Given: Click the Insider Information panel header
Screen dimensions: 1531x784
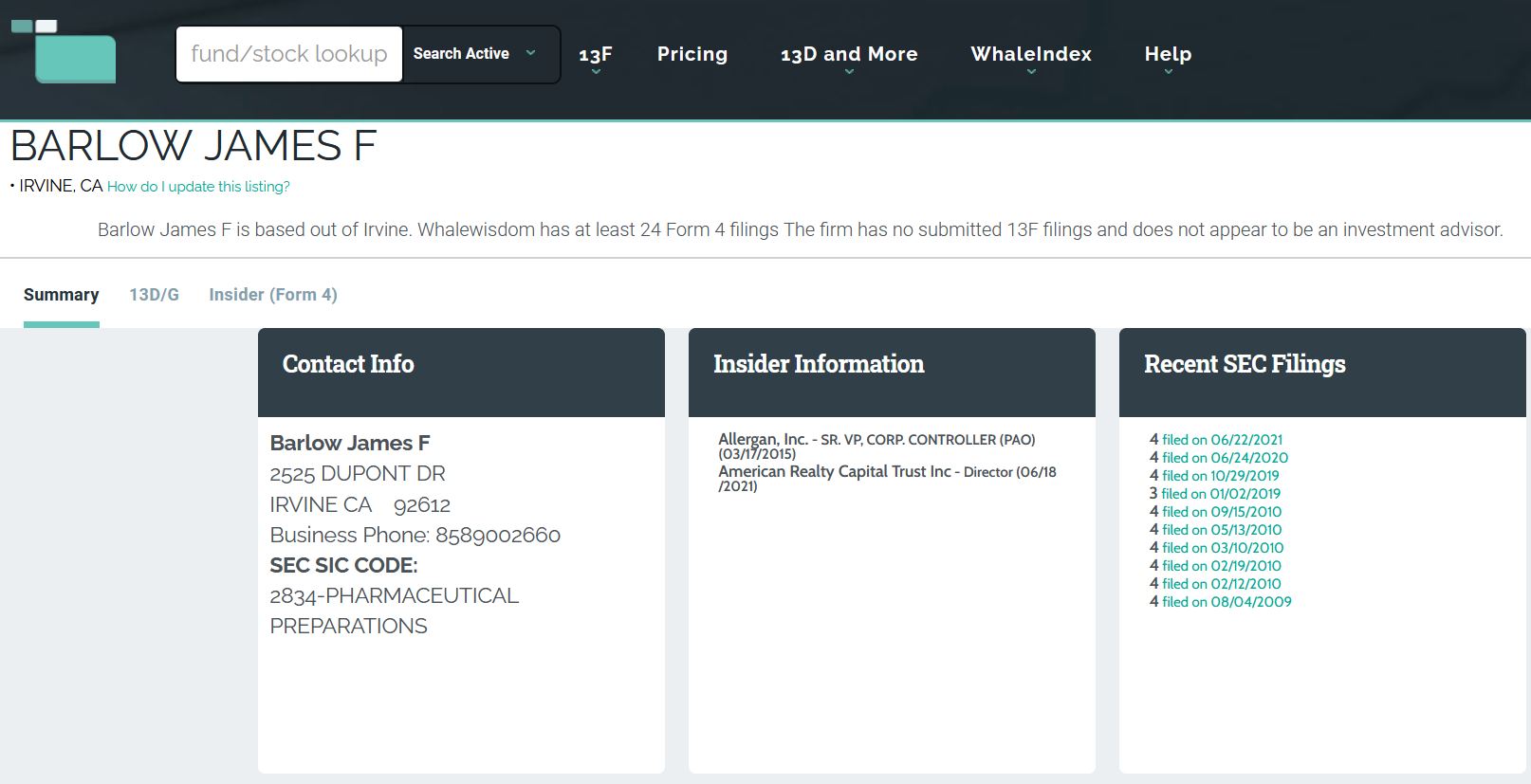Looking at the screenshot, I should click(x=892, y=373).
